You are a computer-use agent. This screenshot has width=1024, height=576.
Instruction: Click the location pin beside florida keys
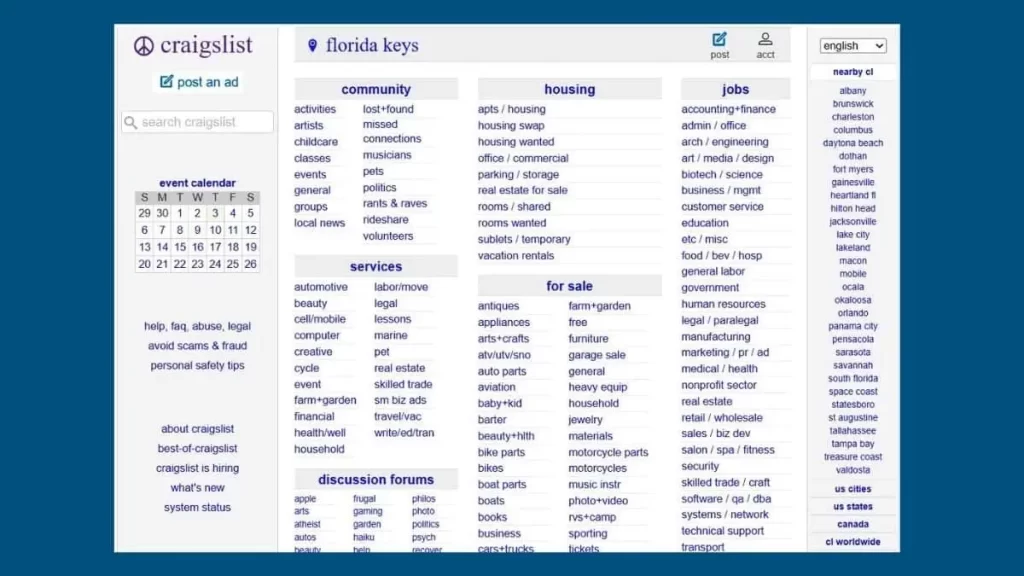point(315,44)
